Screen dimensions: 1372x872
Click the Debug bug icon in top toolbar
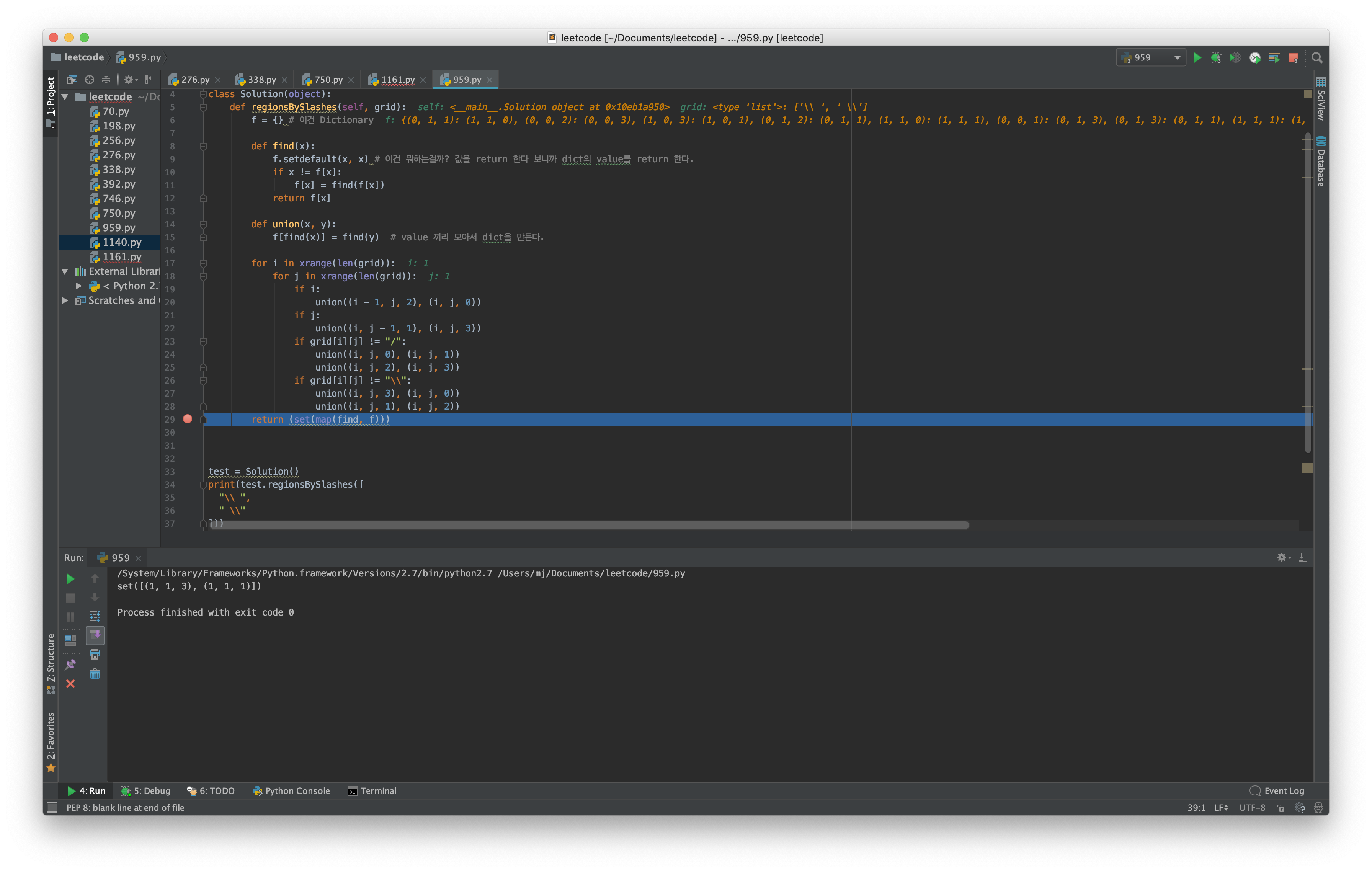pos(1216,57)
